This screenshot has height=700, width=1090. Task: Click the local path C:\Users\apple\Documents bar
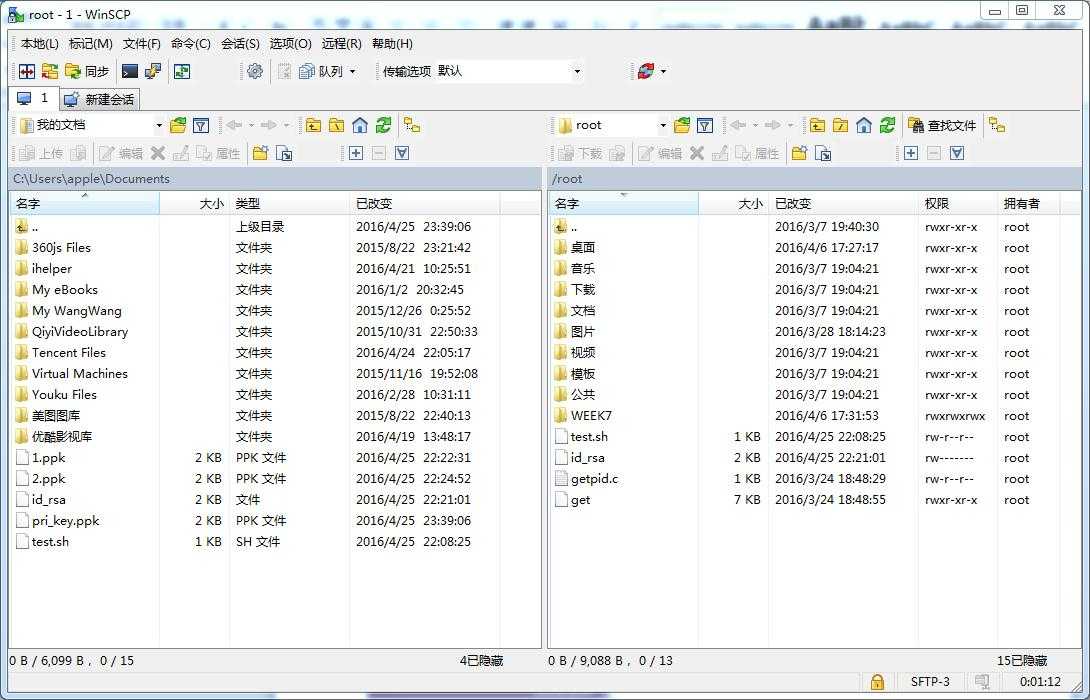tap(275, 179)
